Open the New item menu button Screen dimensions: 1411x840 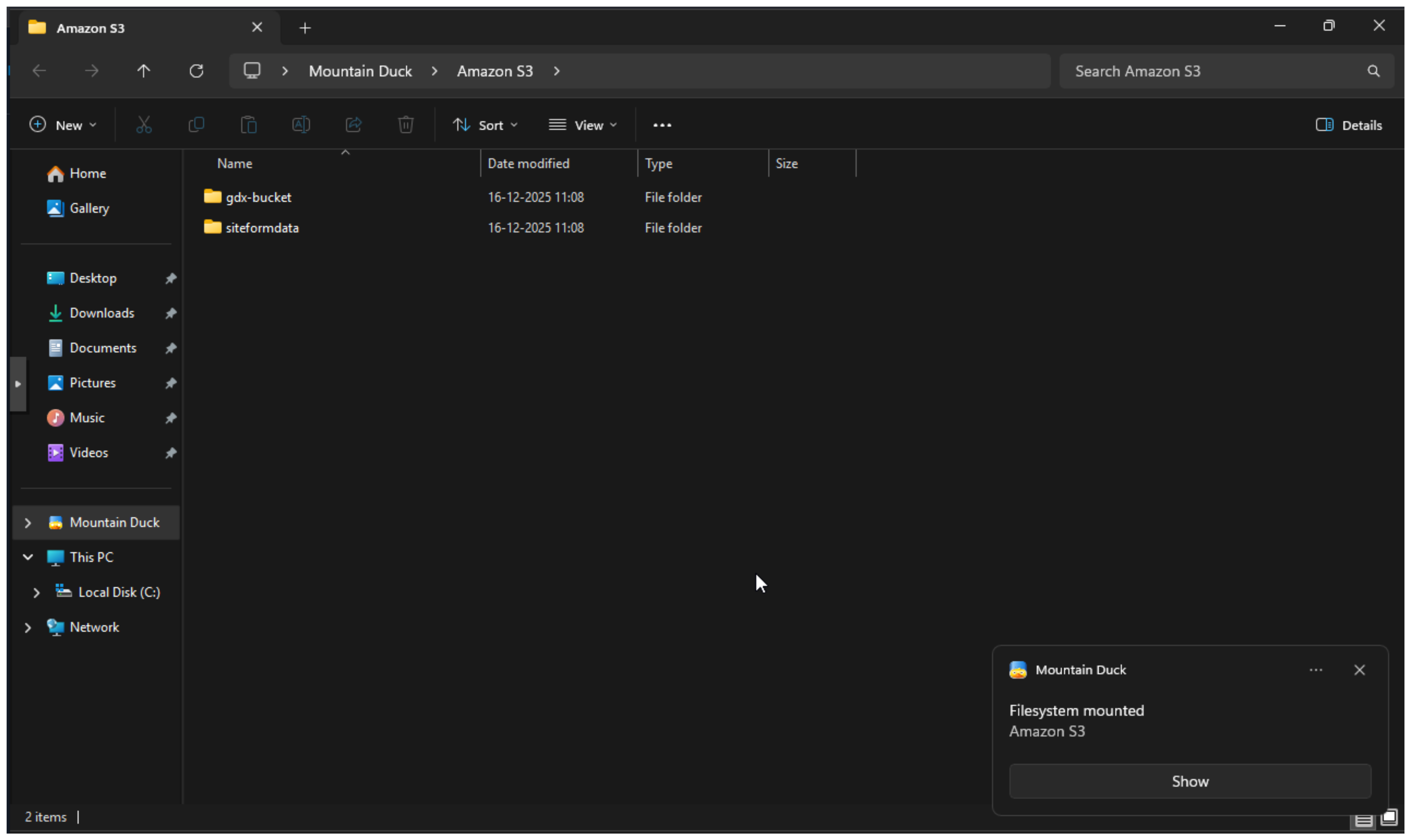[x=63, y=125]
